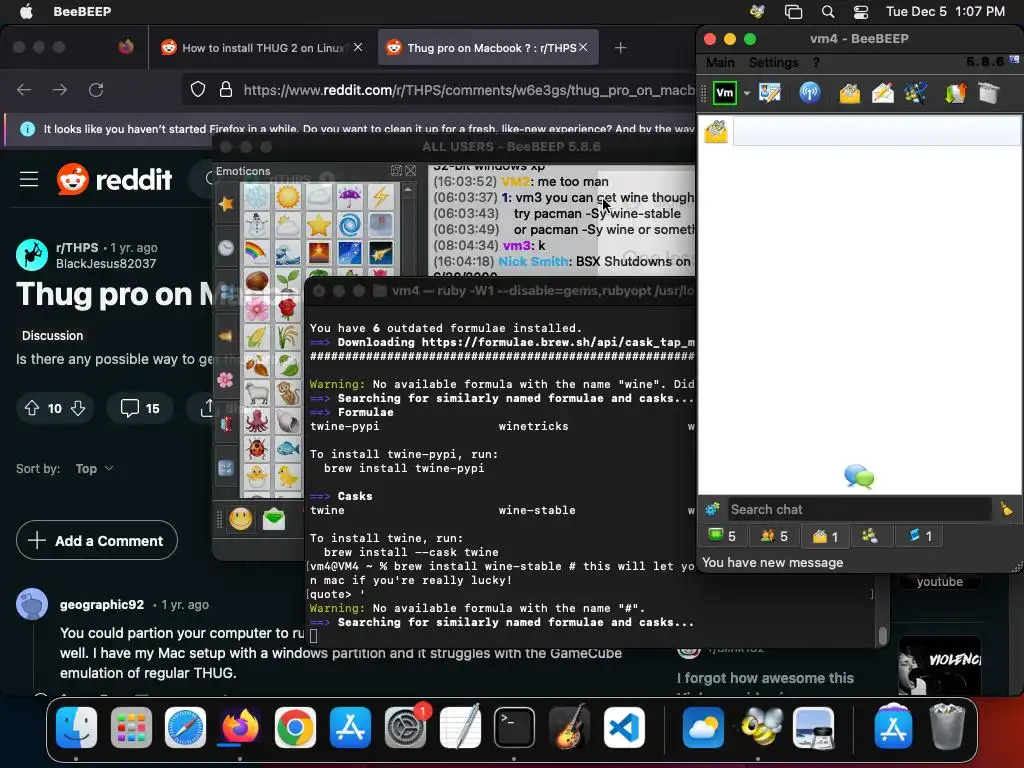The image size is (1024, 768).
Task: Click the smiley face button below emoticons
Action: pos(240,519)
